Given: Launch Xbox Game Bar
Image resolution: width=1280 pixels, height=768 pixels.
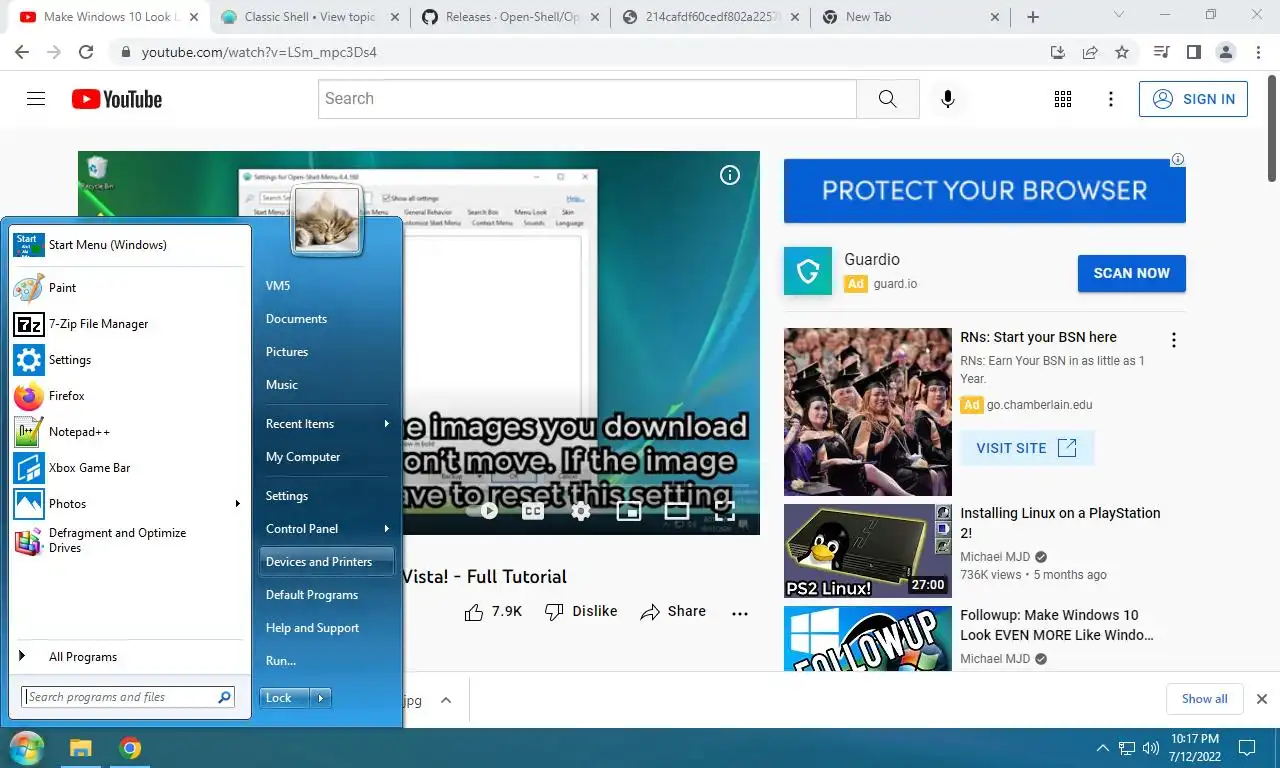Looking at the screenshot, I should click(x=128, y=468).
